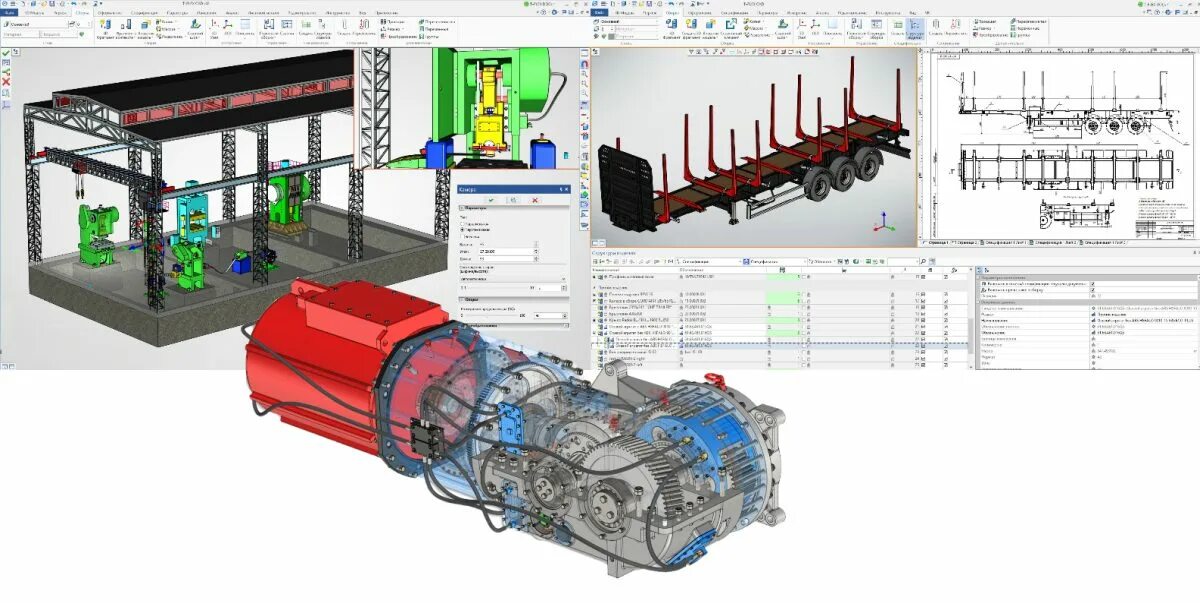Select the unselected projection radio in Камера dialog
The width and height of the screenshot is (1200, 603).
point(462,224)
